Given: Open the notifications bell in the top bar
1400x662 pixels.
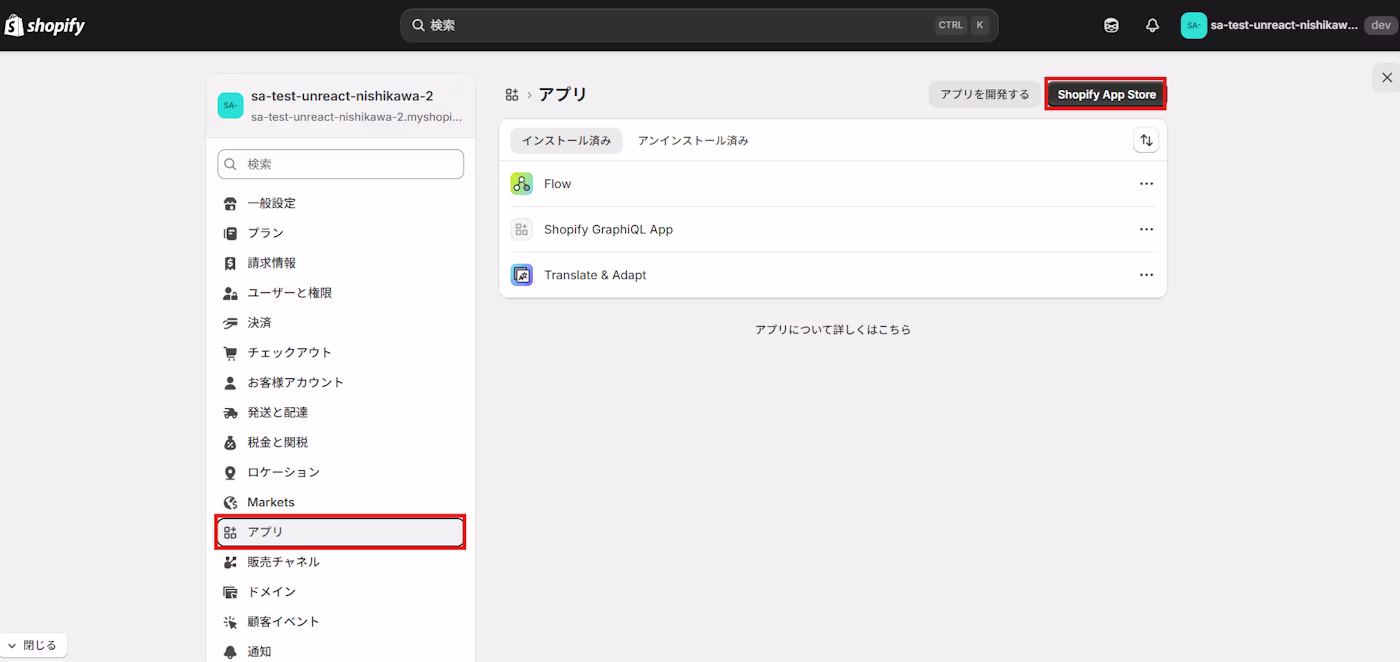Looking at the screenshot, I should click(1152, 24).
